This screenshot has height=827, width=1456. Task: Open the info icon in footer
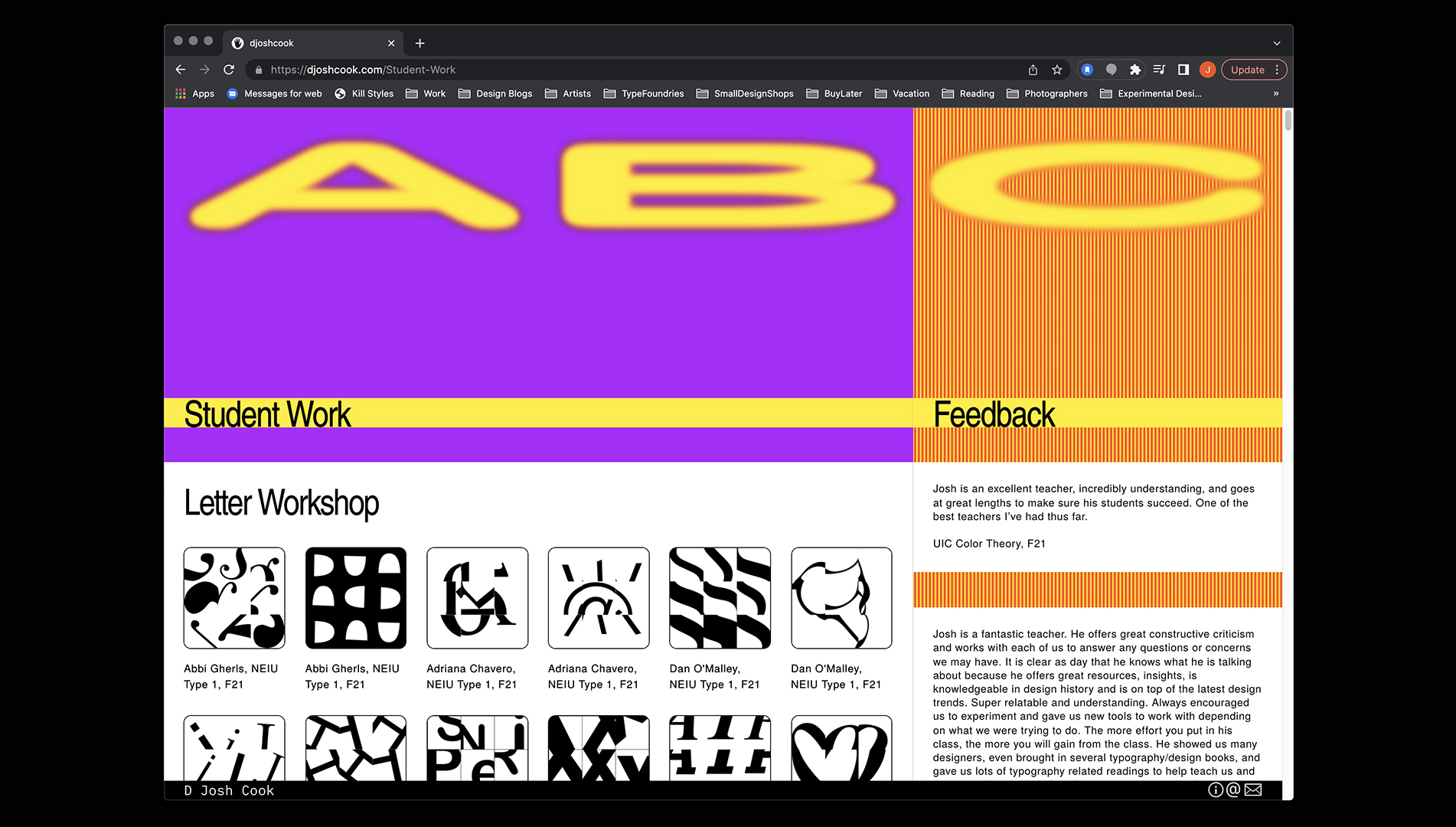click(x=1215, y=790)
